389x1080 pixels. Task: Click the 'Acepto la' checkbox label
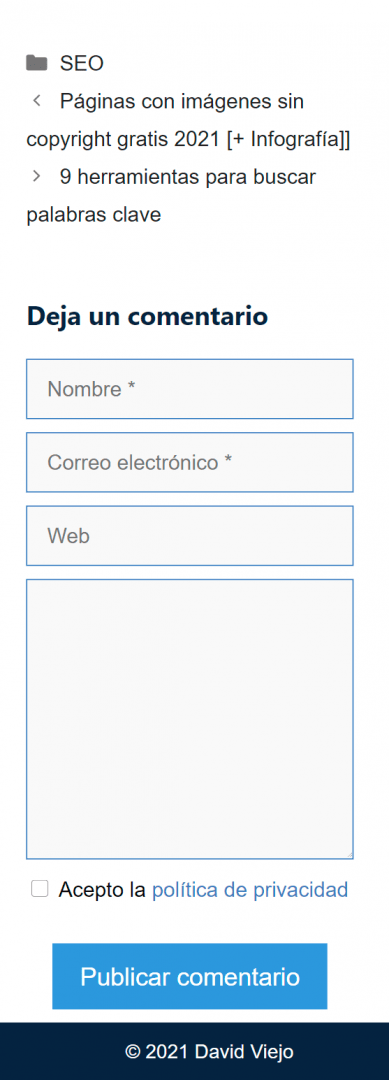pyautogui.click(x=103, y=890)
